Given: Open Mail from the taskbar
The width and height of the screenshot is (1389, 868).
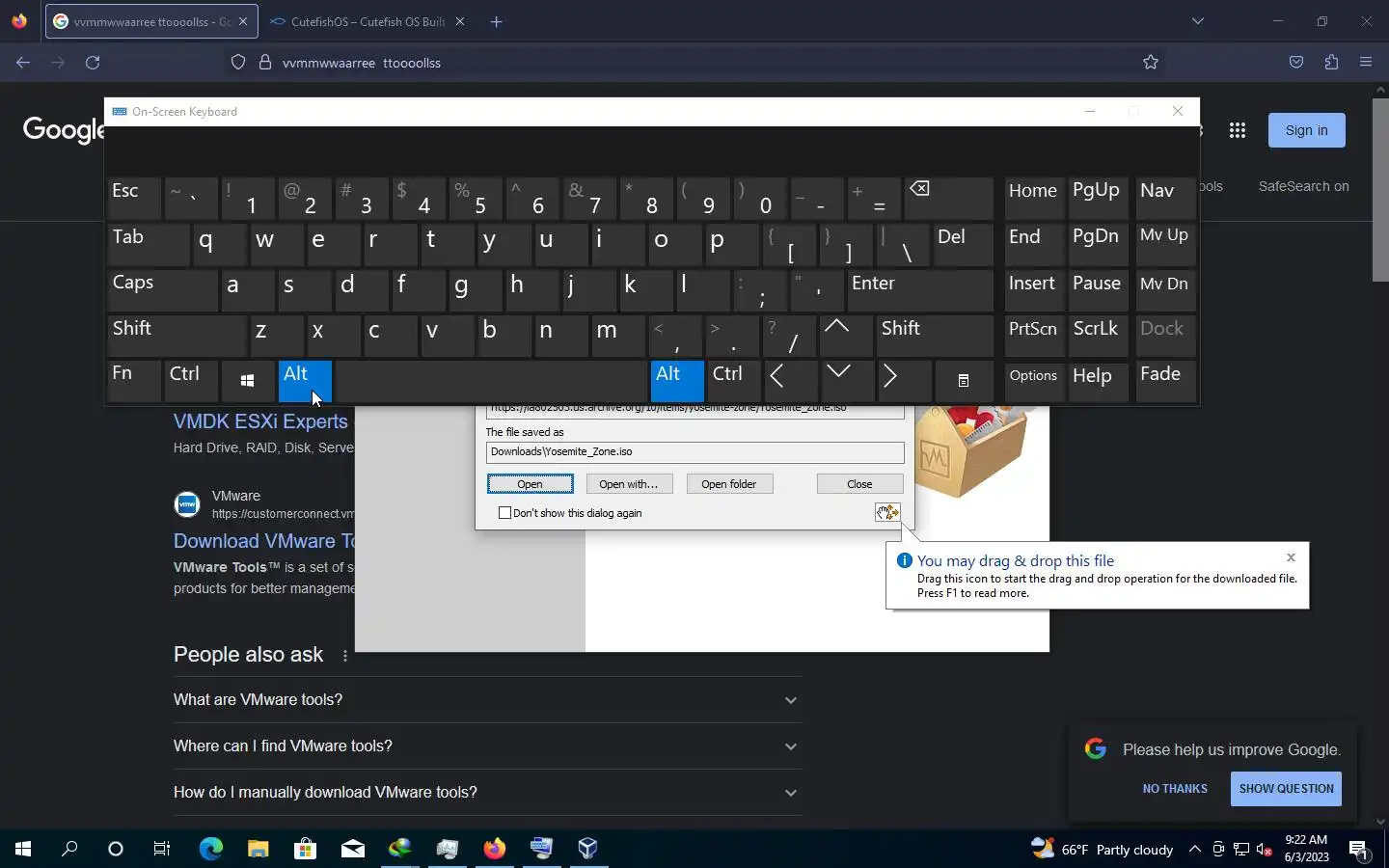Looking at the screenshot, I should [x=352, y=849].
